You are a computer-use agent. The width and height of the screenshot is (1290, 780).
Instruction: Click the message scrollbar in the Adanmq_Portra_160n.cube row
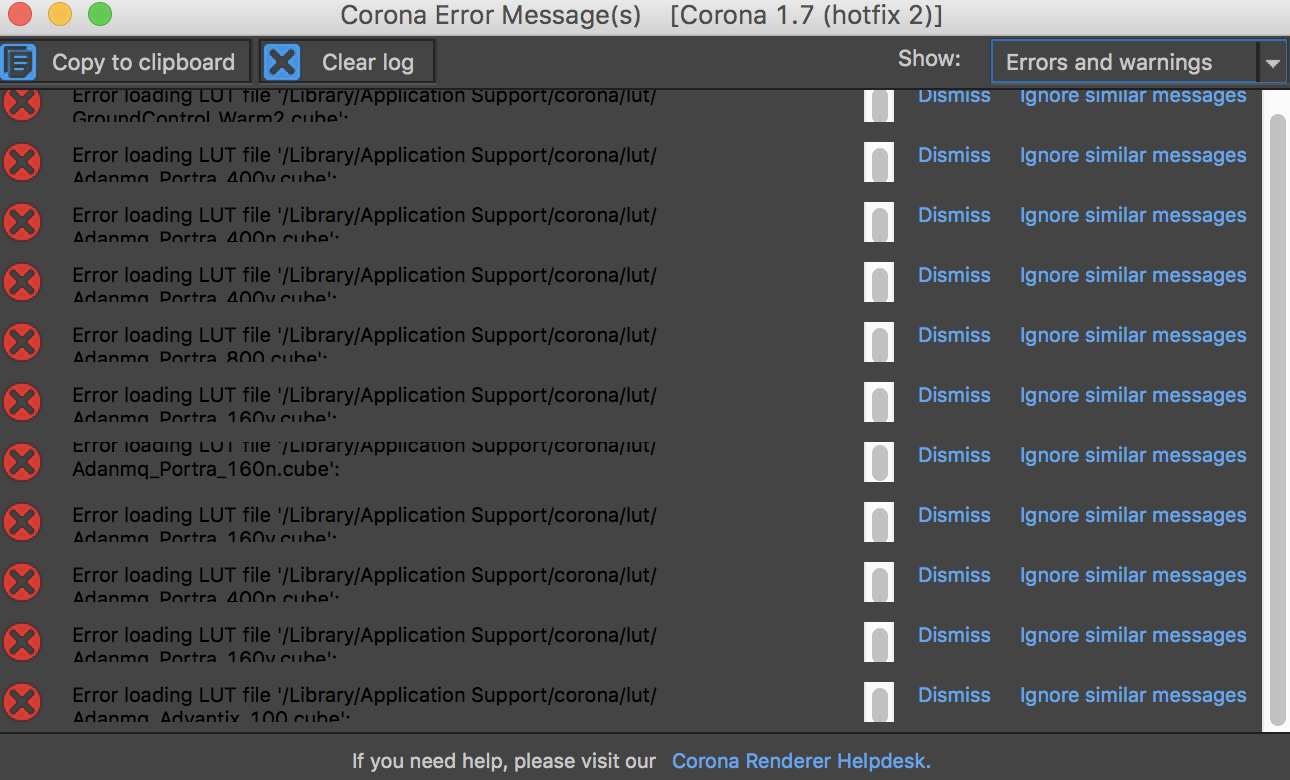(x=879, y=462)
